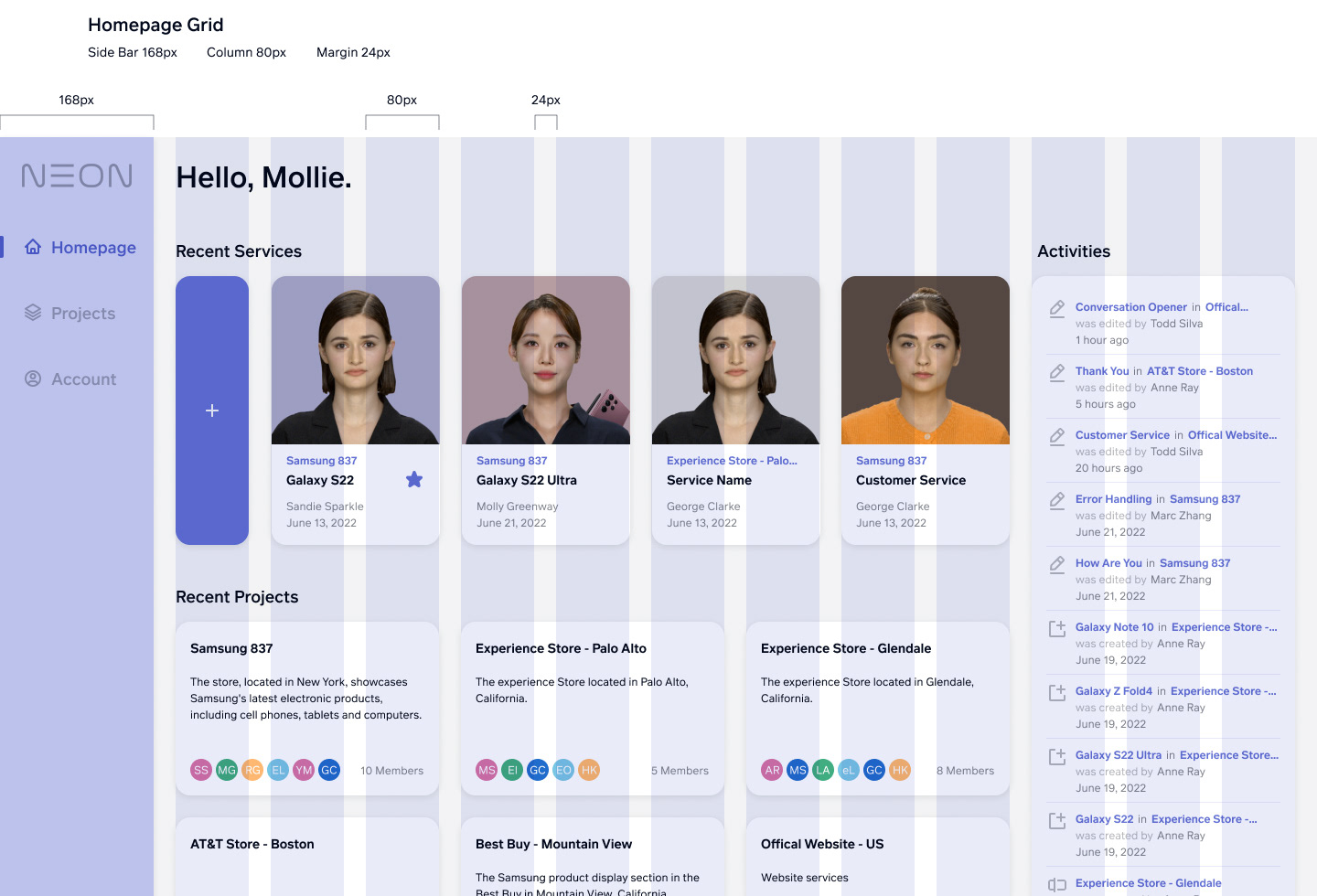Click Offical Website... link in activities
Image resolution: width=1317 pixels, height=896 pixels.
(1232, 435)
